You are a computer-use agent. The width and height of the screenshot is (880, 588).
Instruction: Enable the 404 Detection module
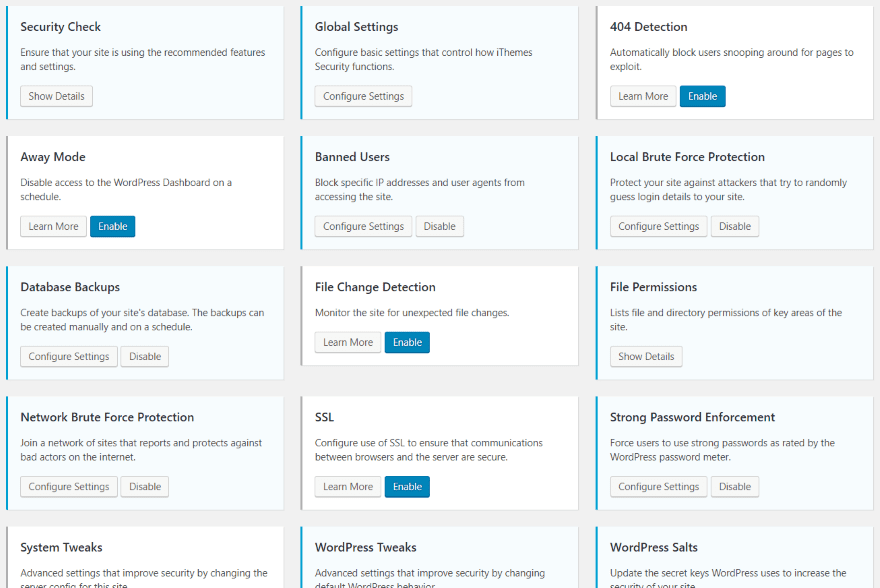click(x=702, y=96)
